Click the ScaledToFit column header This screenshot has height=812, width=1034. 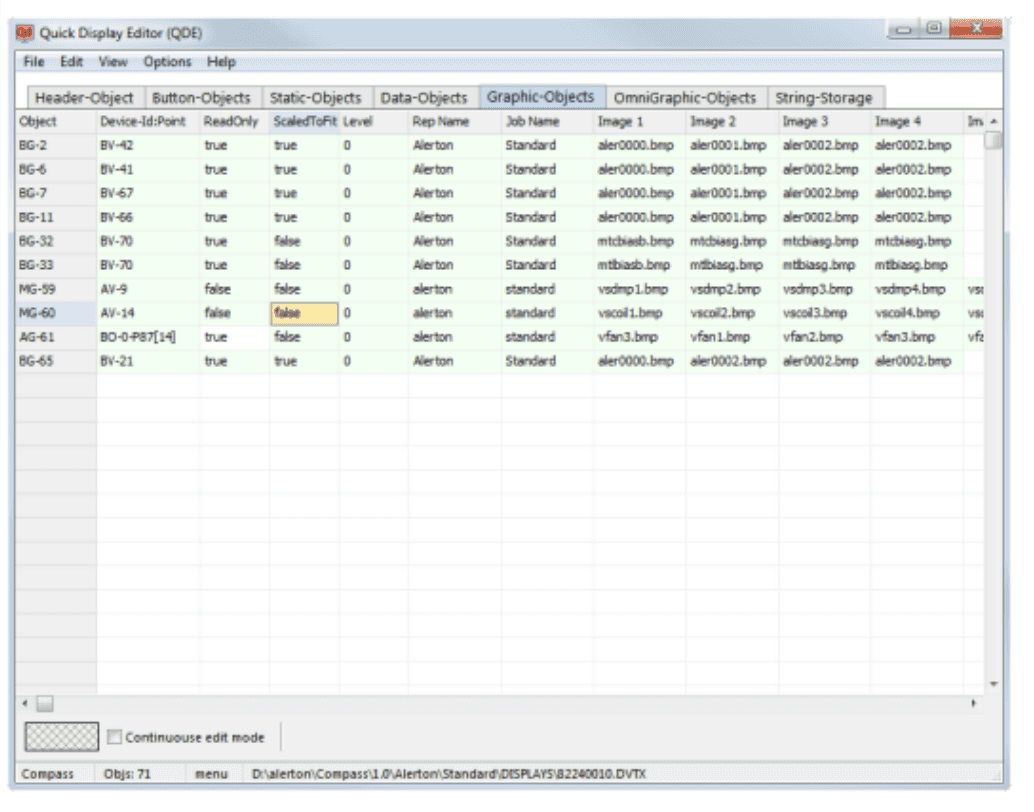click(x=304, y=122)
